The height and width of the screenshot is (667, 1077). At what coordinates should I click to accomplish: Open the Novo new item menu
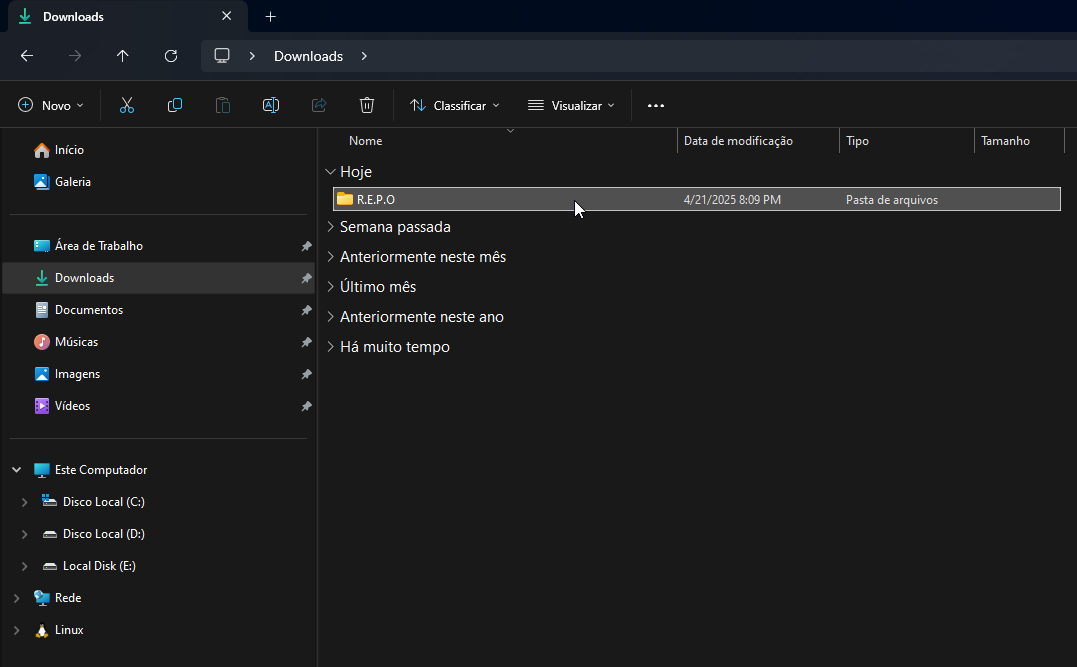[51, 105]
